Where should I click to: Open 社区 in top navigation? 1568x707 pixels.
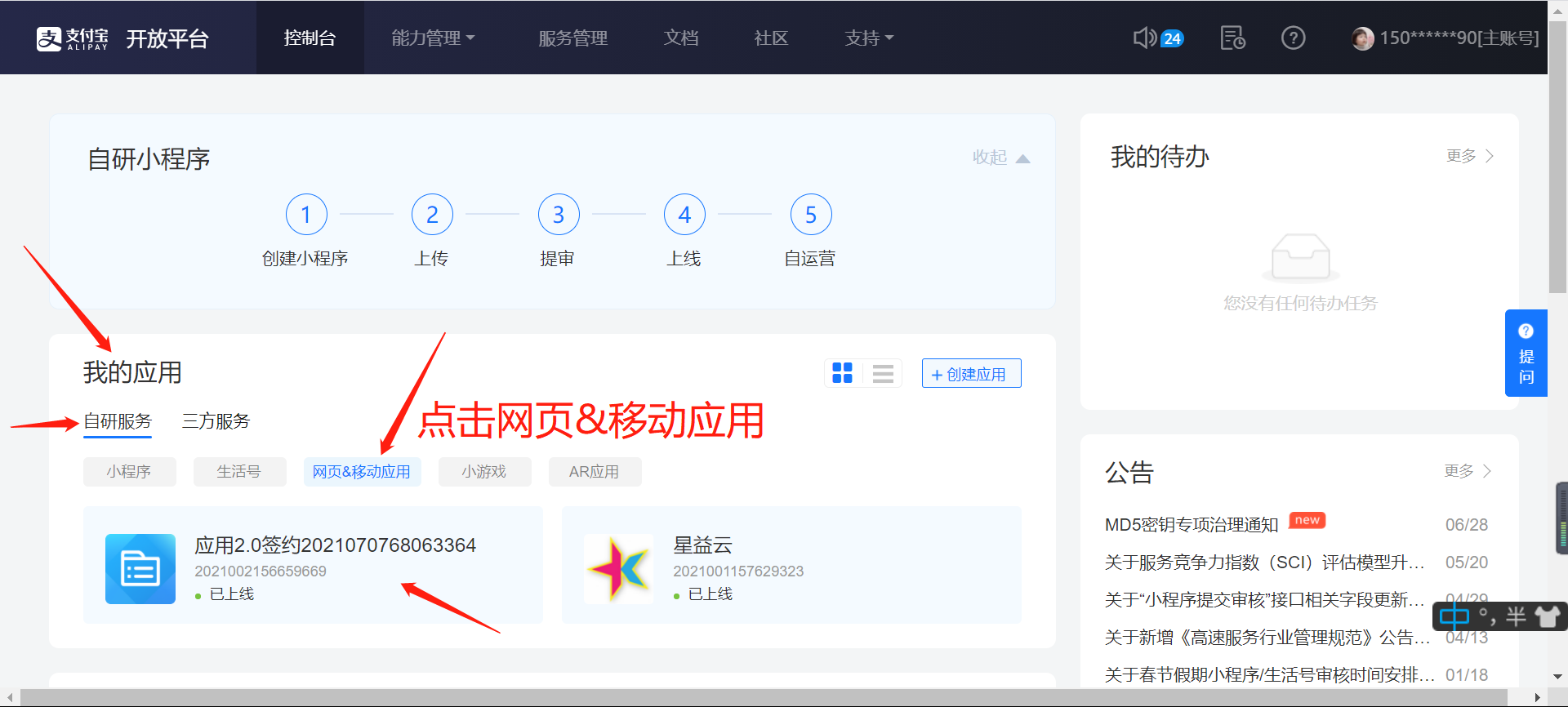pos(771,38)
